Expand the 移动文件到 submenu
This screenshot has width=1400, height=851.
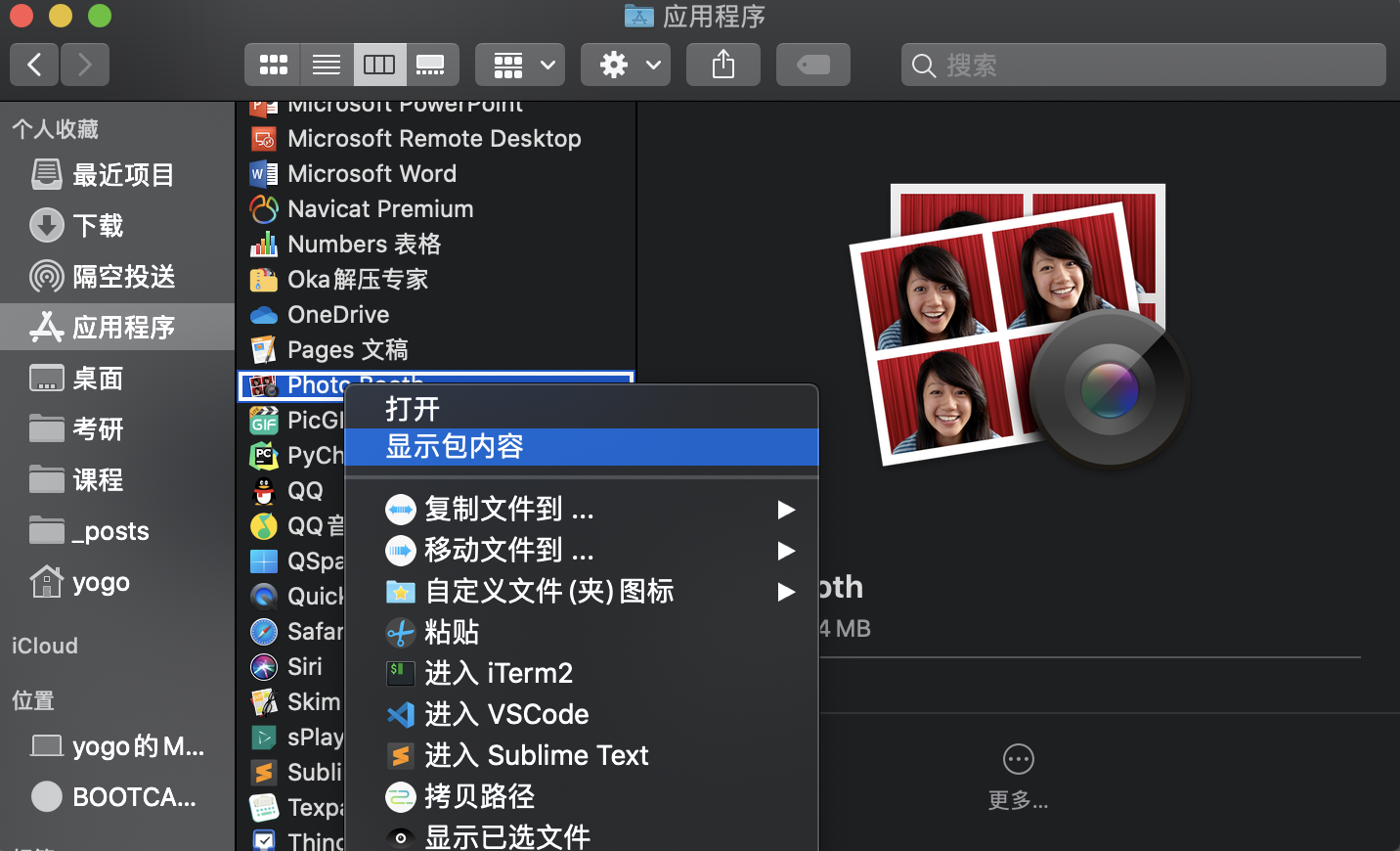tap(582, 551)
